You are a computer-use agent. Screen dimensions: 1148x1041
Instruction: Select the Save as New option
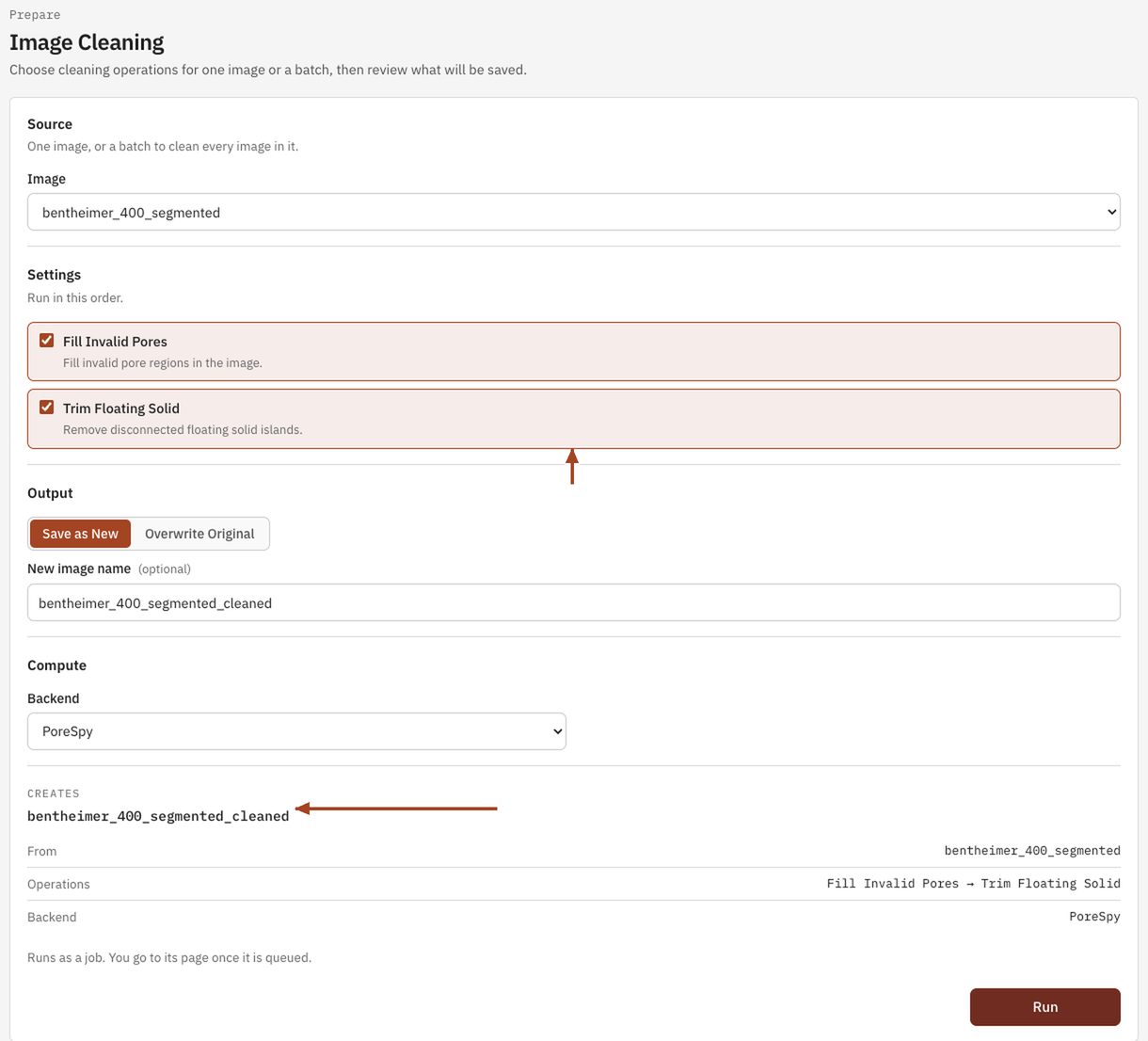(80, 534)
